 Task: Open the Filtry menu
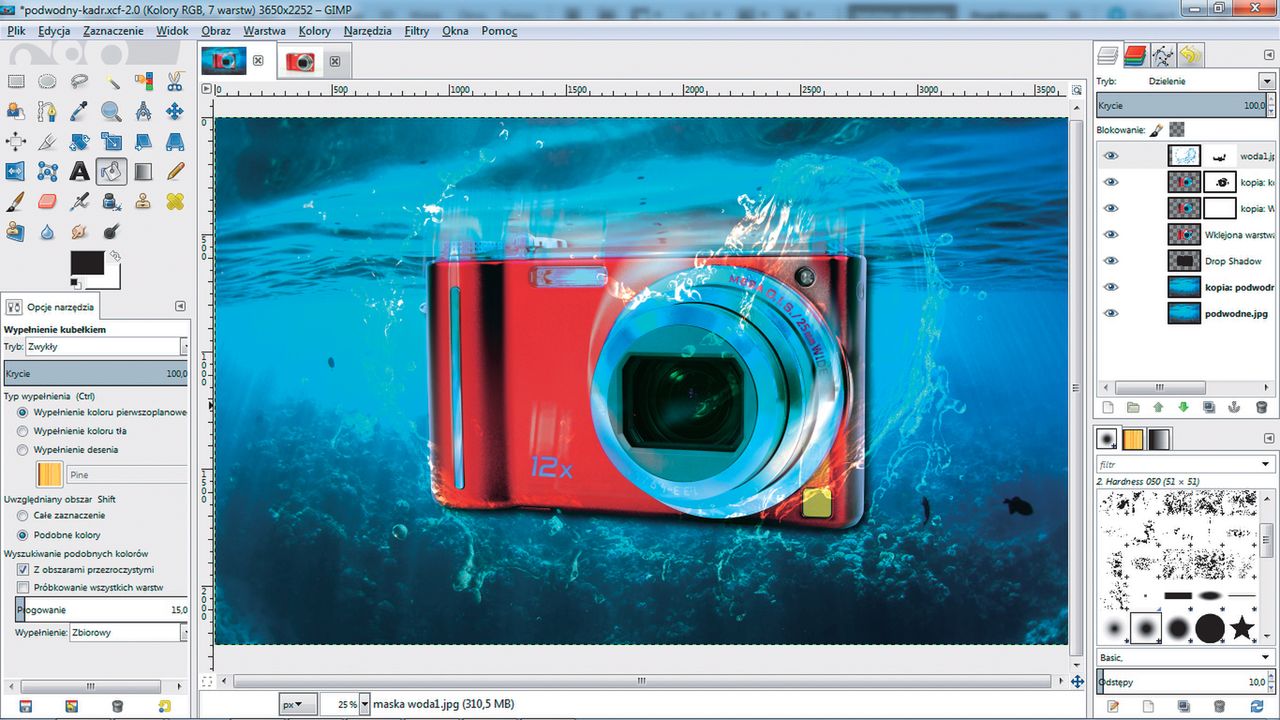click(x=417, y=31)
